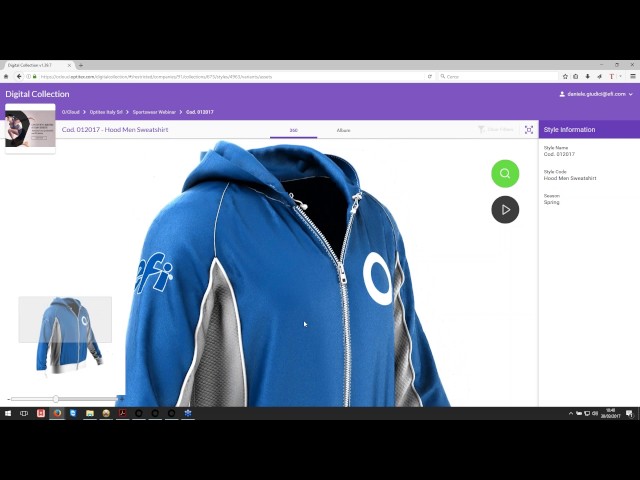Click the Cod. 012017 breadcrumb

(x=200, y=112)
